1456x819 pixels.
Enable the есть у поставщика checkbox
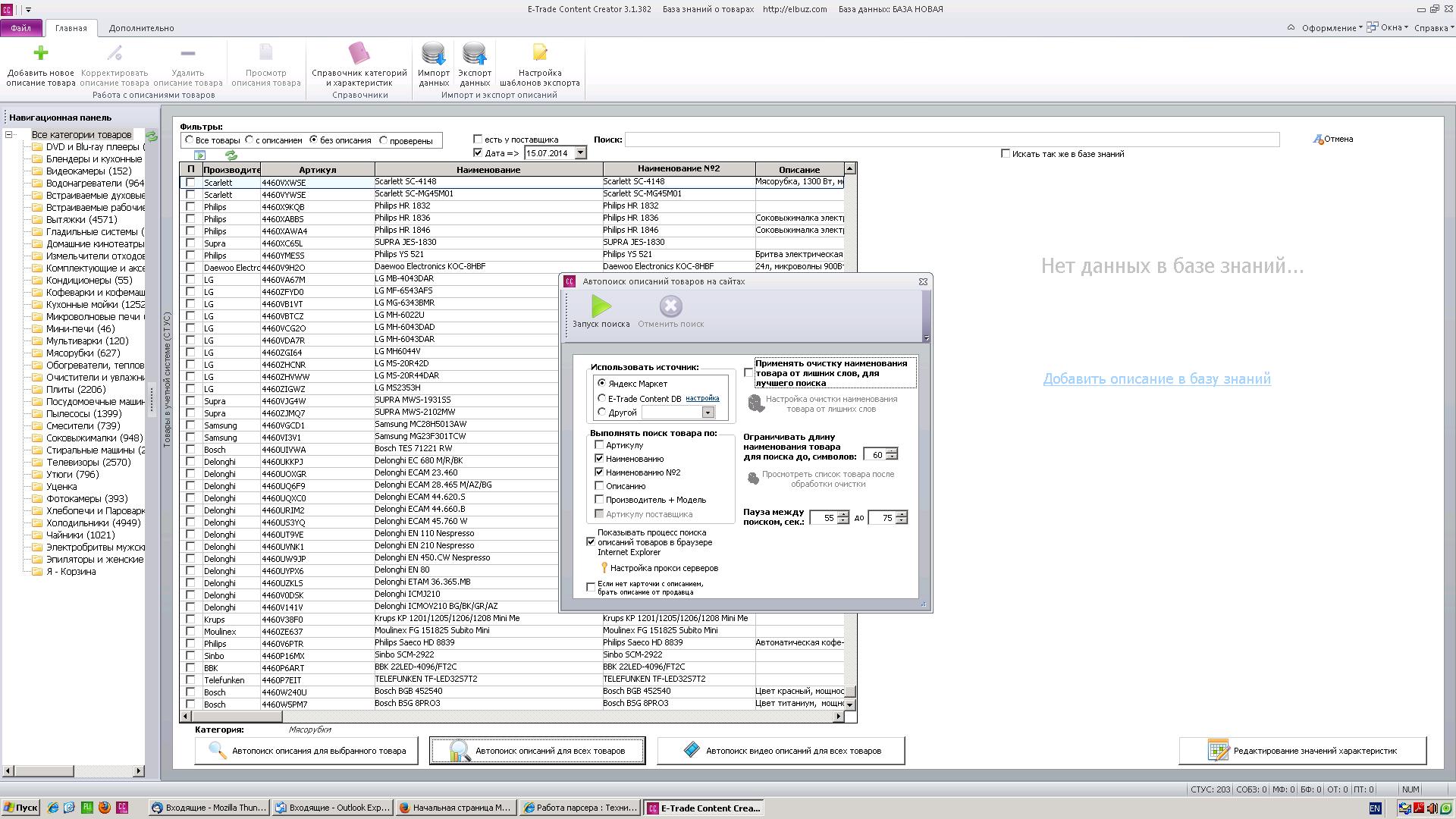[x=478, y=140]
